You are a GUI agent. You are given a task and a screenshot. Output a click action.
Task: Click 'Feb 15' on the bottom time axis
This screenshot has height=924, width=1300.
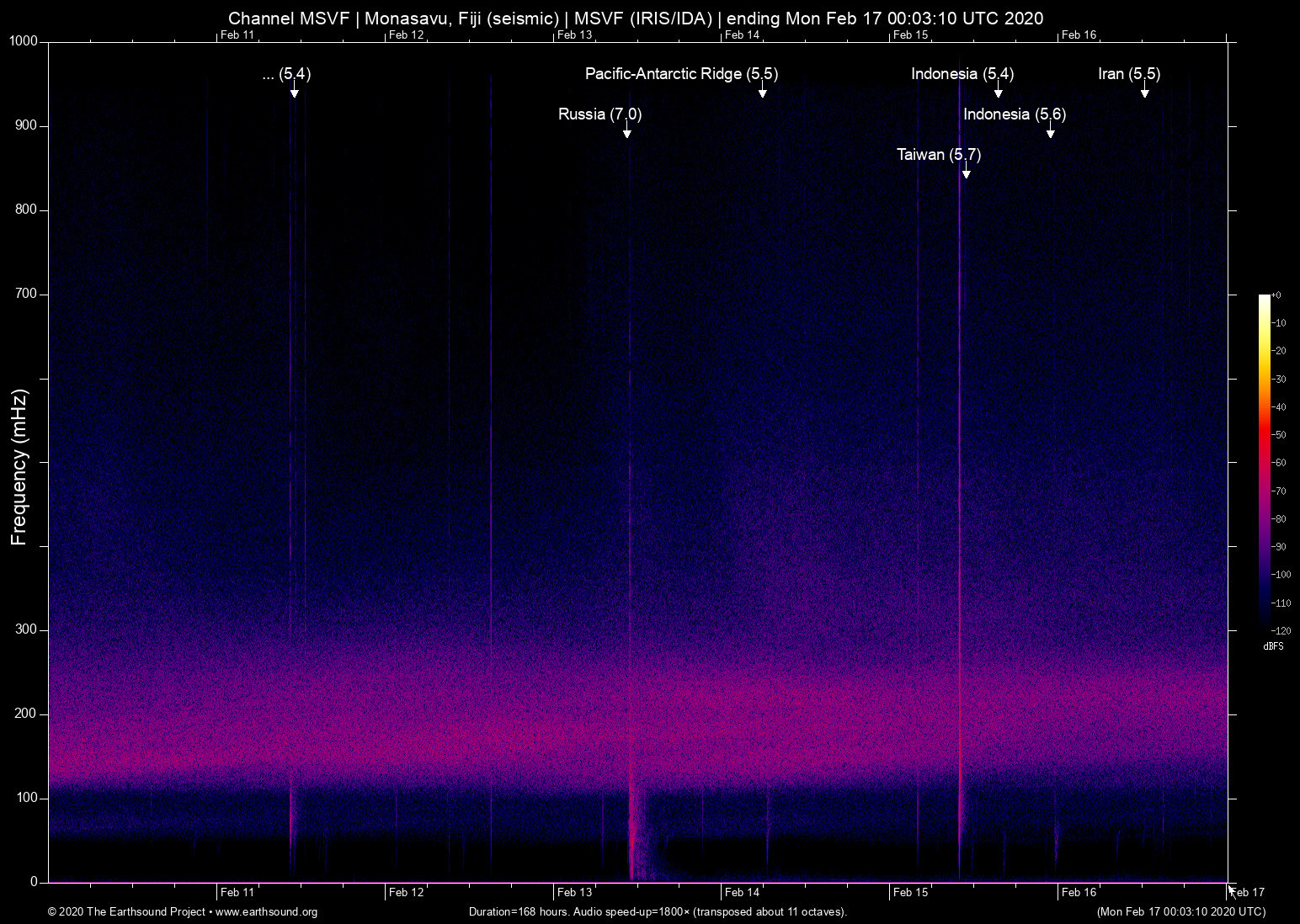tap(911, 893)
